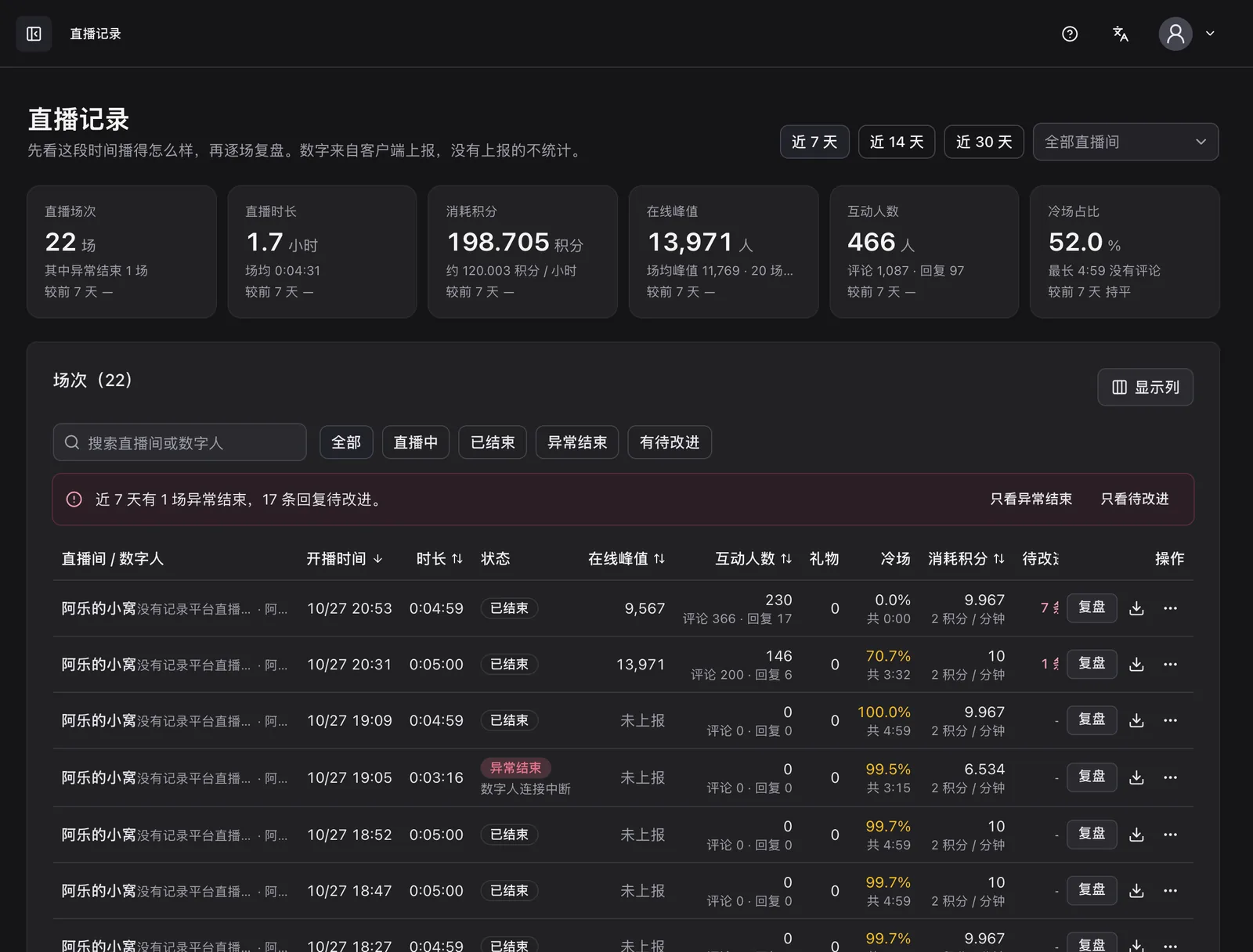This screenshot has width=1253, height=952.
Task: Filter sessions by 直播中
Action: pyautogui.click(x=415, y=442)
